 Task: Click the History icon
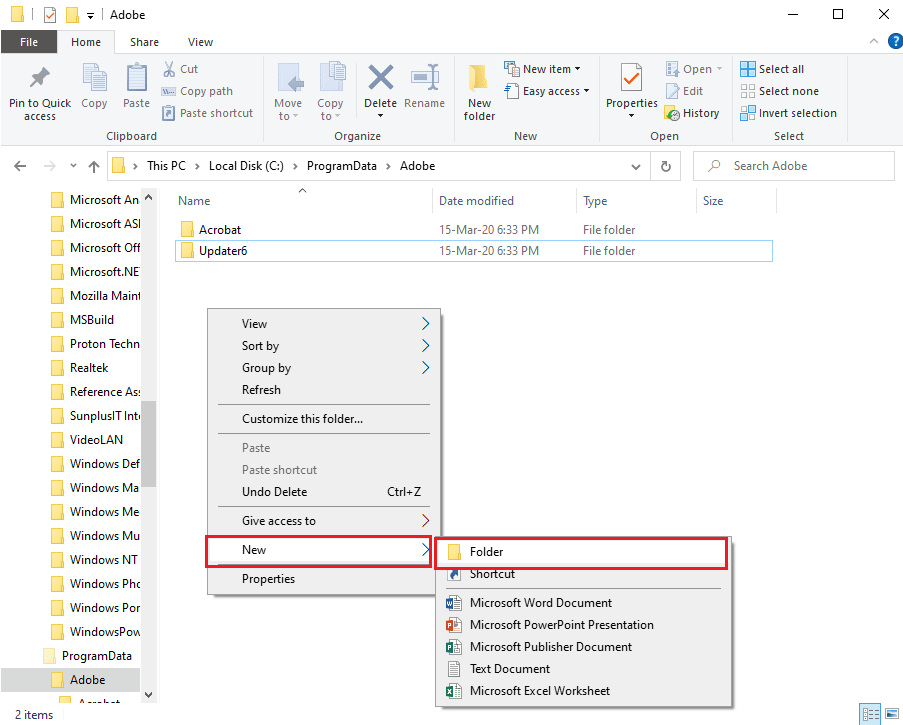[672, 113]
